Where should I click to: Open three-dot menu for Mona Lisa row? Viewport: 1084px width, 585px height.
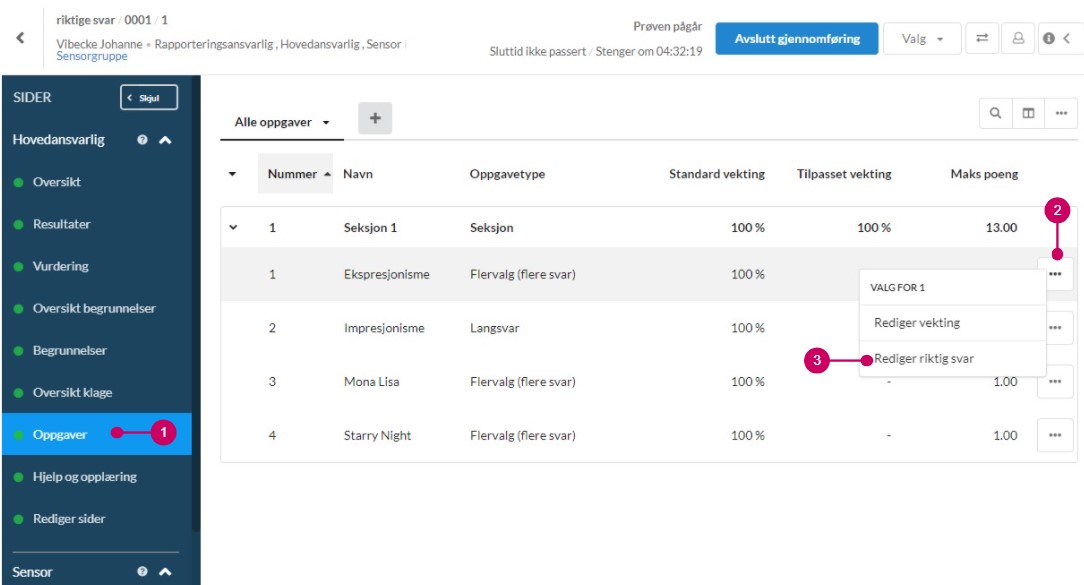(x=1055, y=382)
